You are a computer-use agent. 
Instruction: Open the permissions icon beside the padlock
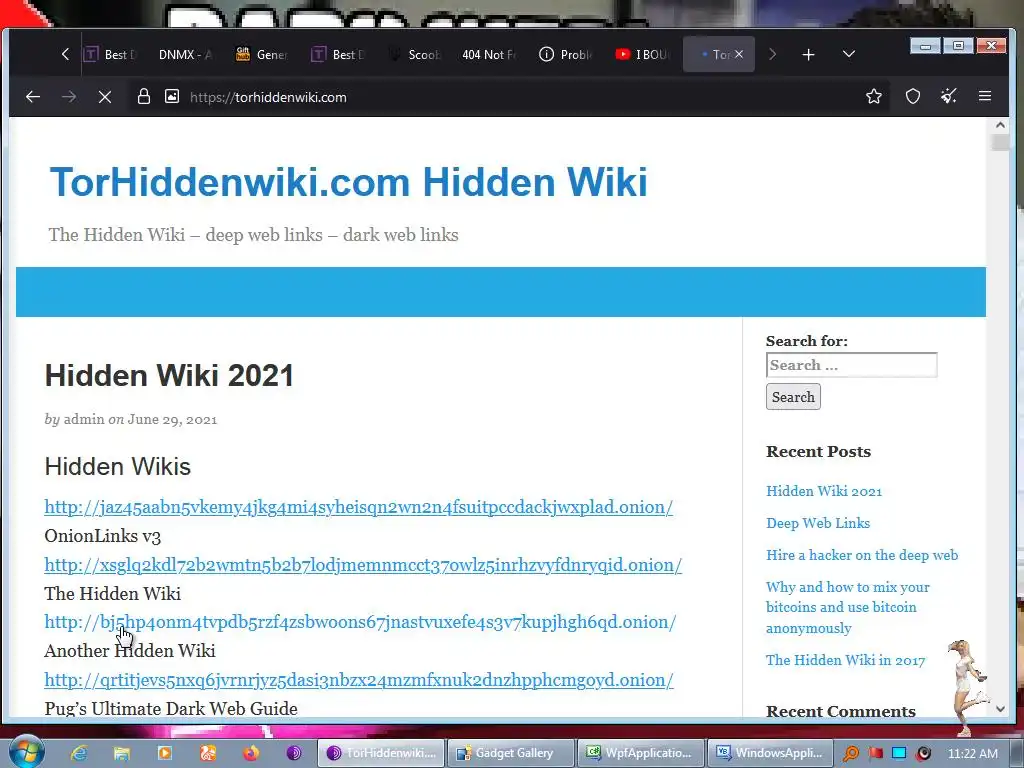(x=172, y=97)
